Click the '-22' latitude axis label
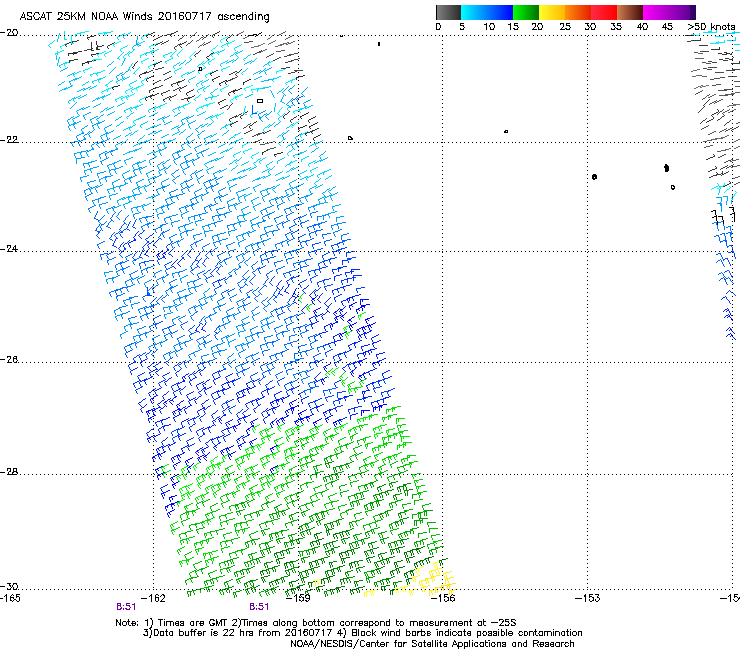The height and width of the screenshot is (650, 740). 9,140
